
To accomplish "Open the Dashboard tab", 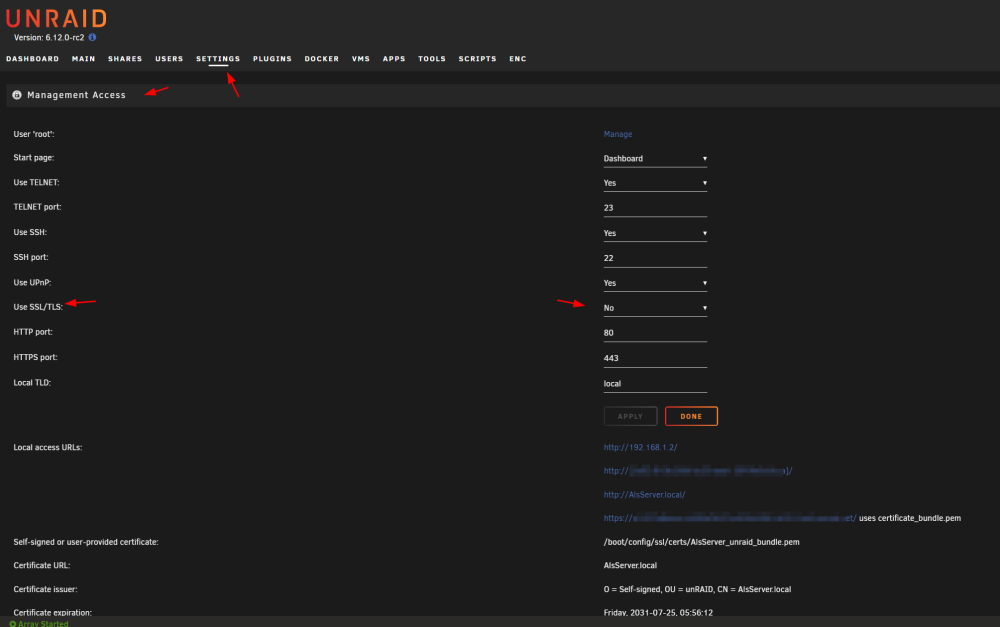I will click(x=33, y=59).
